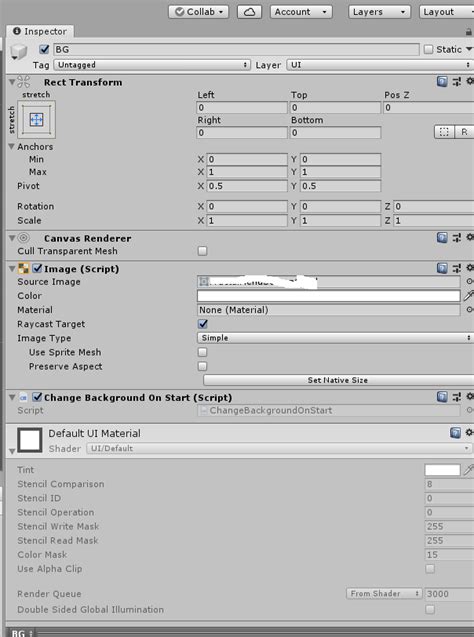Enable Use Sprite Mesh checkbox
Image resolution: width=474 pixels, height=637 pixels.
(x=202, y=352)
